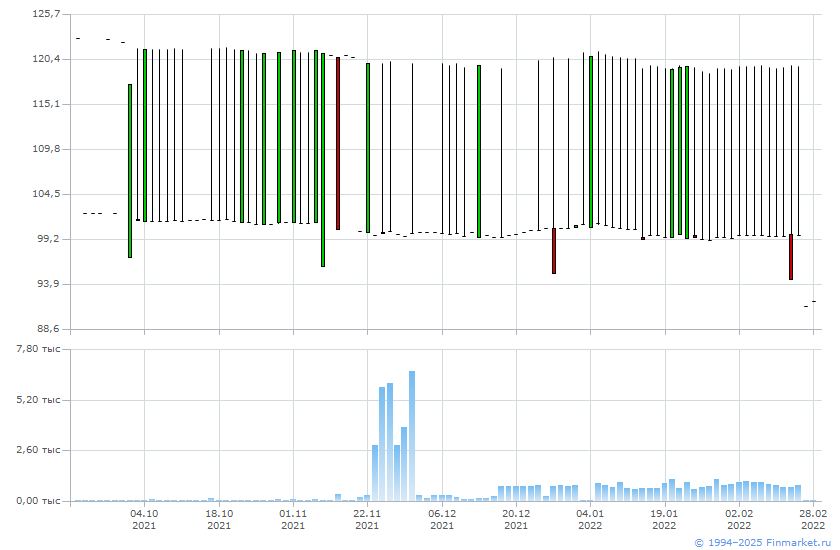Click the 2,60 тыс volume axis label
The height and width of the screenshot is (550, 840).
40,450
